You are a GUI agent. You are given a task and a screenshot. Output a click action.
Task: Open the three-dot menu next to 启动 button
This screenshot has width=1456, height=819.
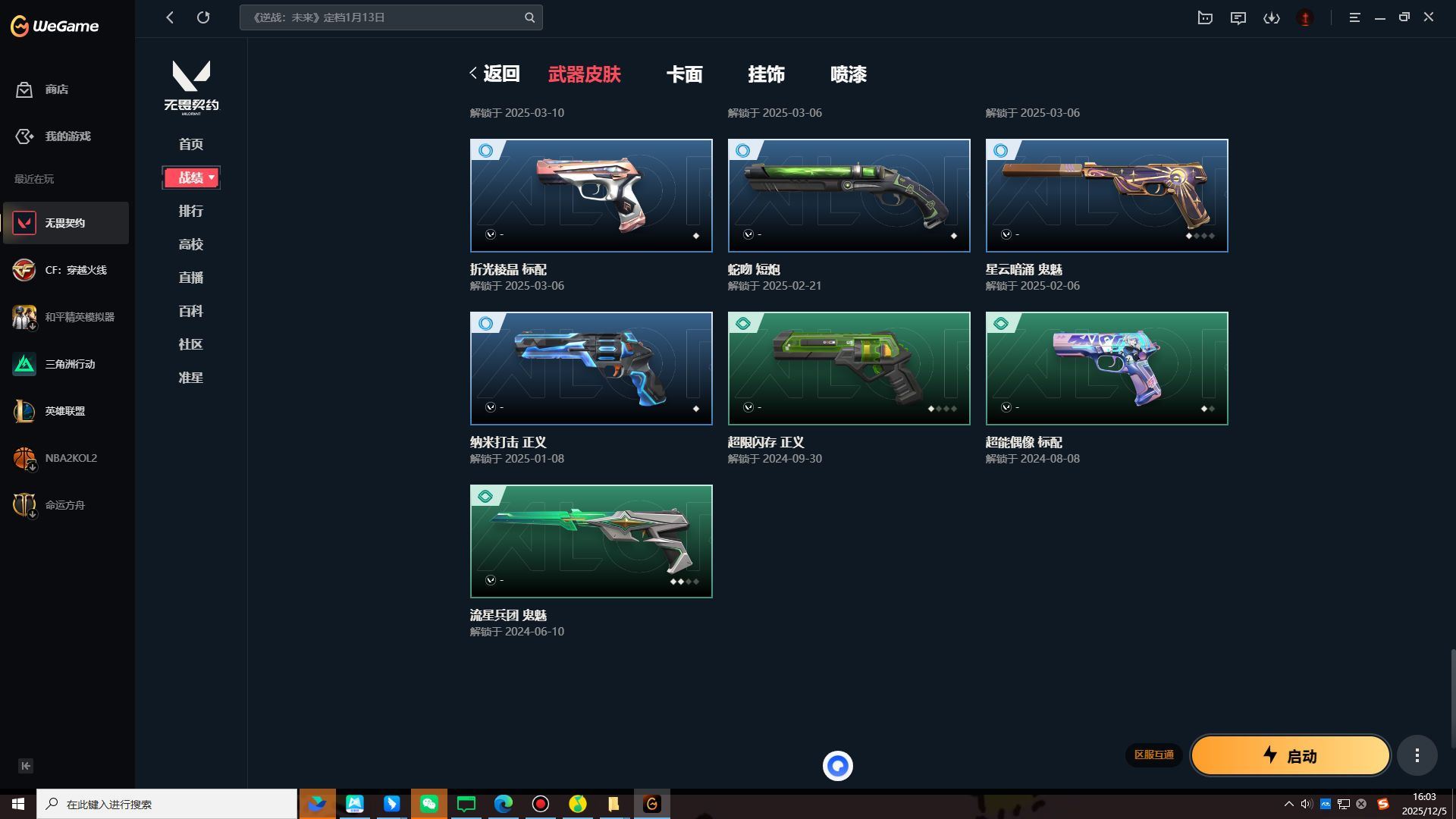1417,755
